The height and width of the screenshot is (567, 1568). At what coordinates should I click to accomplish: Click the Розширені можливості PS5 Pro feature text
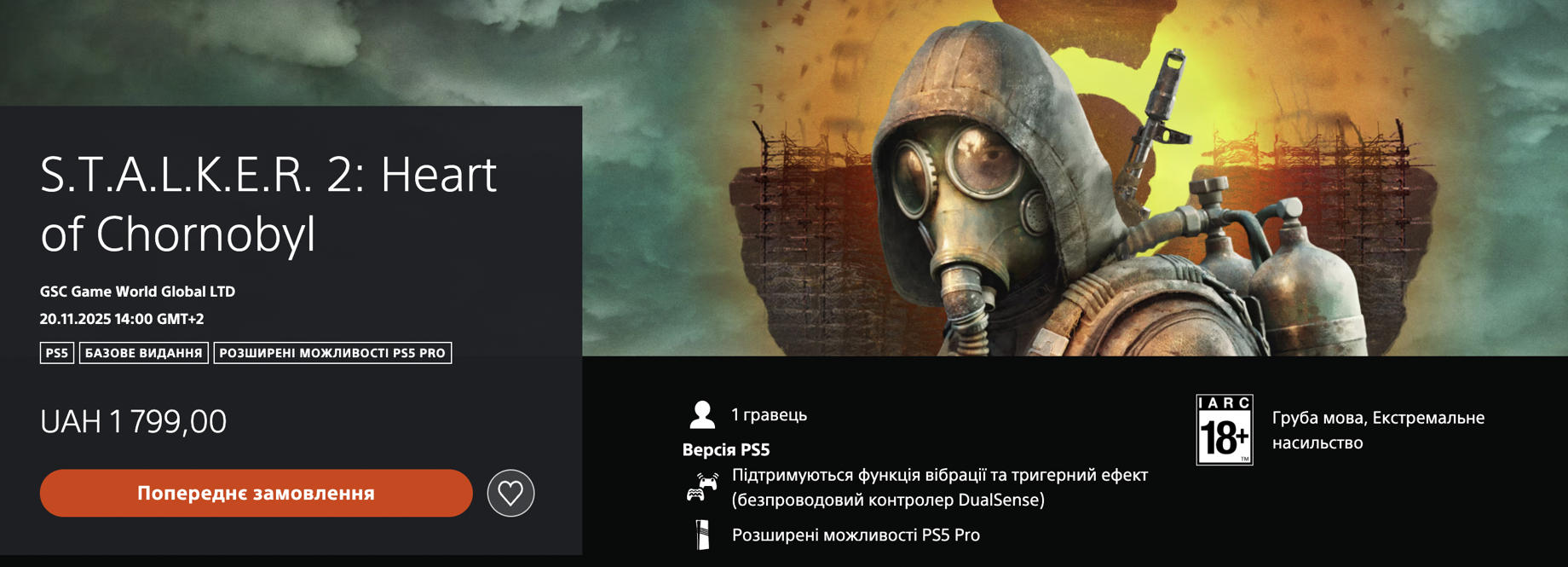pos(856,535)
